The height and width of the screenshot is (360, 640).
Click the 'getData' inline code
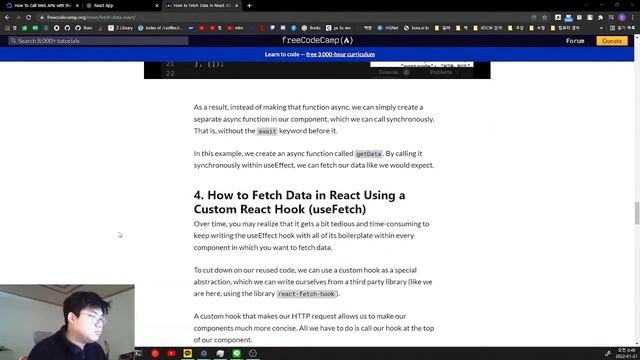(369, 154)
